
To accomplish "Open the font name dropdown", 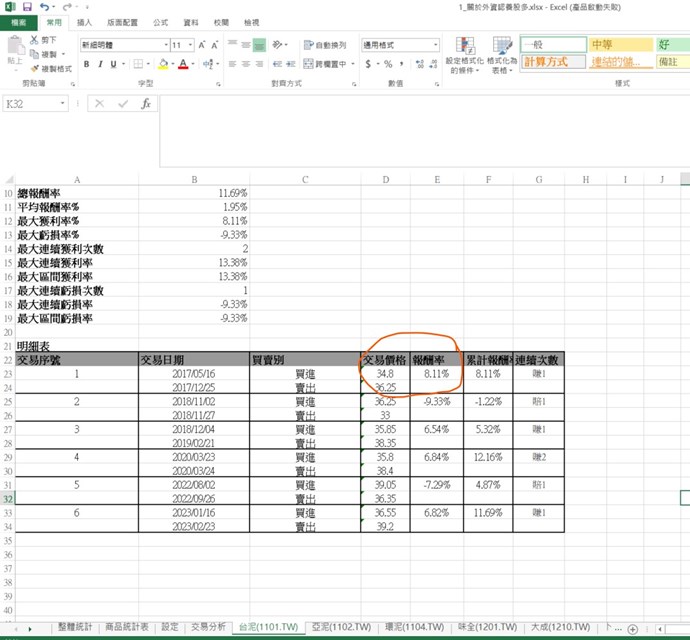I will tap(161, 45).
